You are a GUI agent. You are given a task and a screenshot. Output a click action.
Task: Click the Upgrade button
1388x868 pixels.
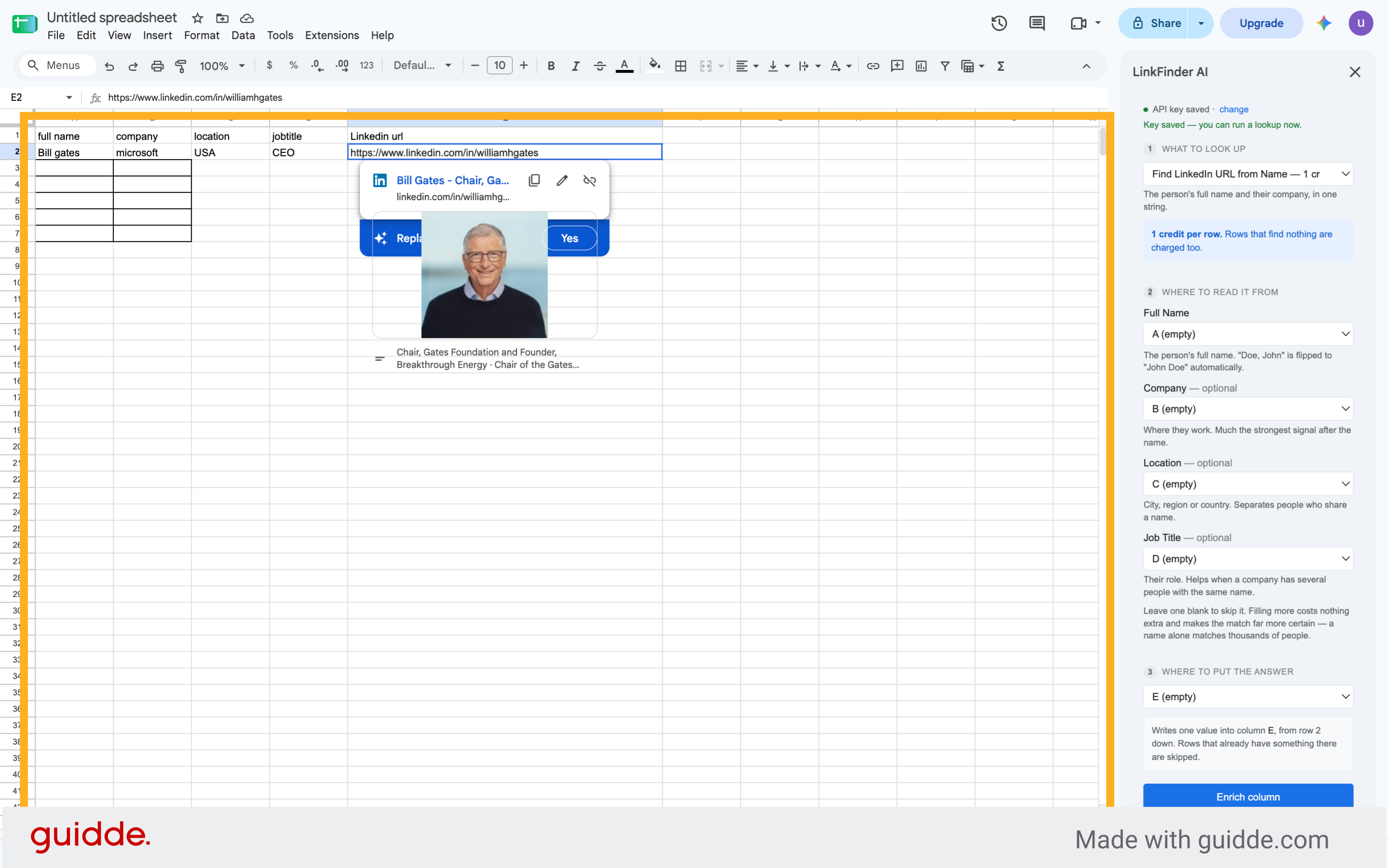[1261, 23]
